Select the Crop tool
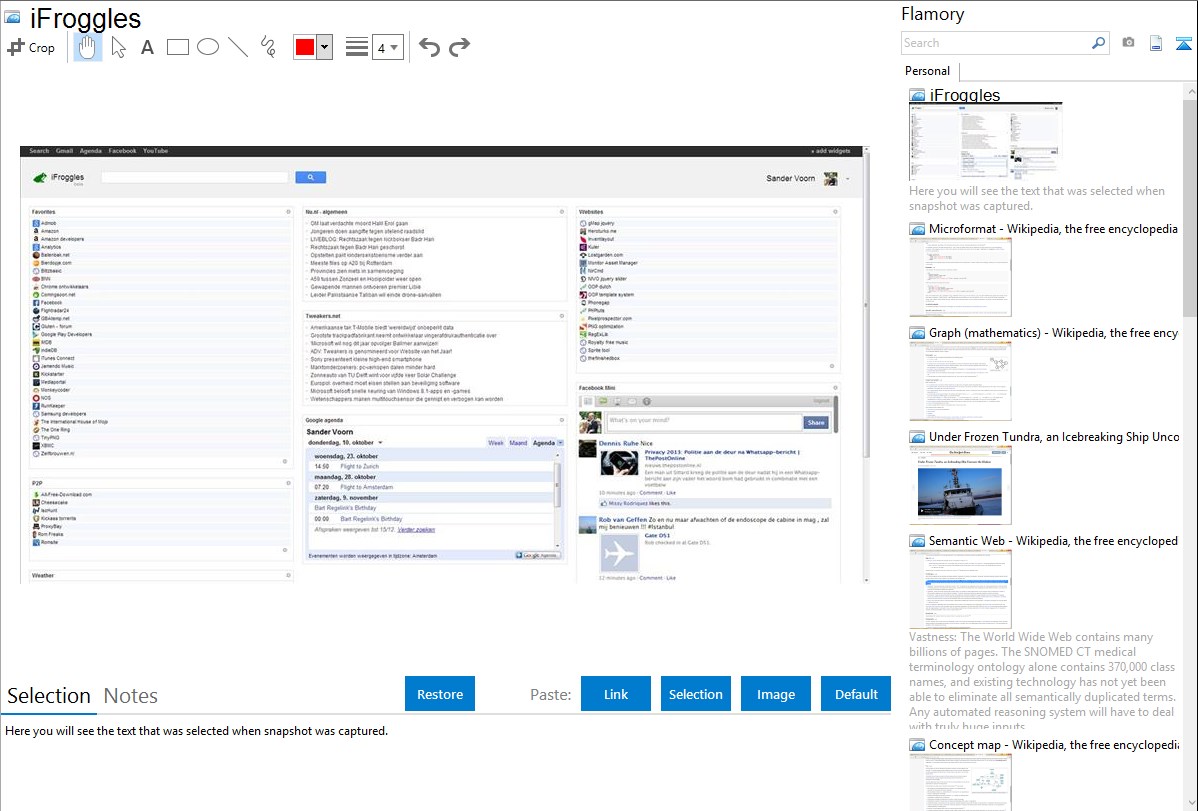The height and width of the screenshot is (811, 1198). (31, 47)
